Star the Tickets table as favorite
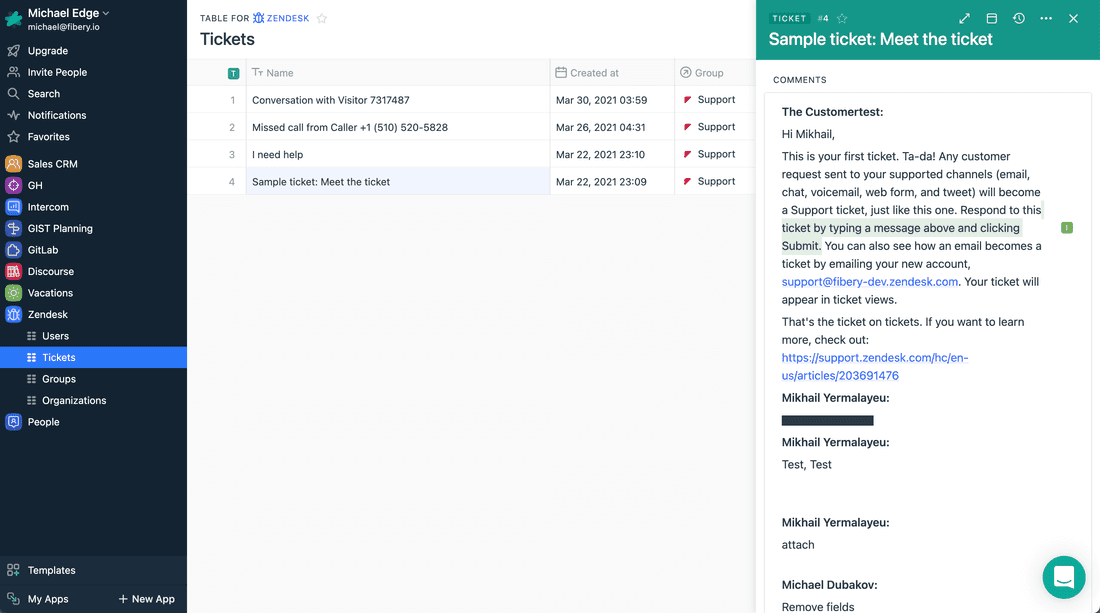 pyautogui.click(x=321, y=18)
